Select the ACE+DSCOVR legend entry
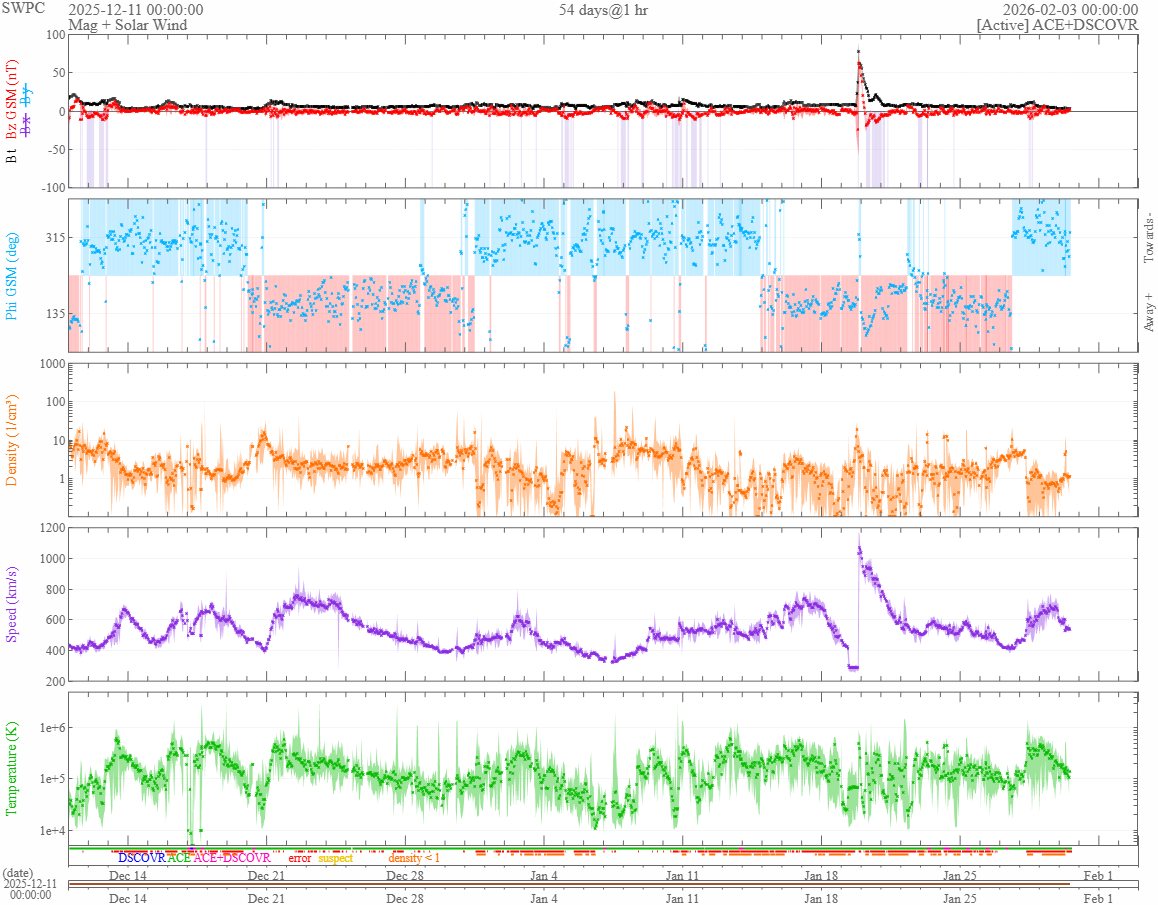1158x905 pixels. click(232, 858)
